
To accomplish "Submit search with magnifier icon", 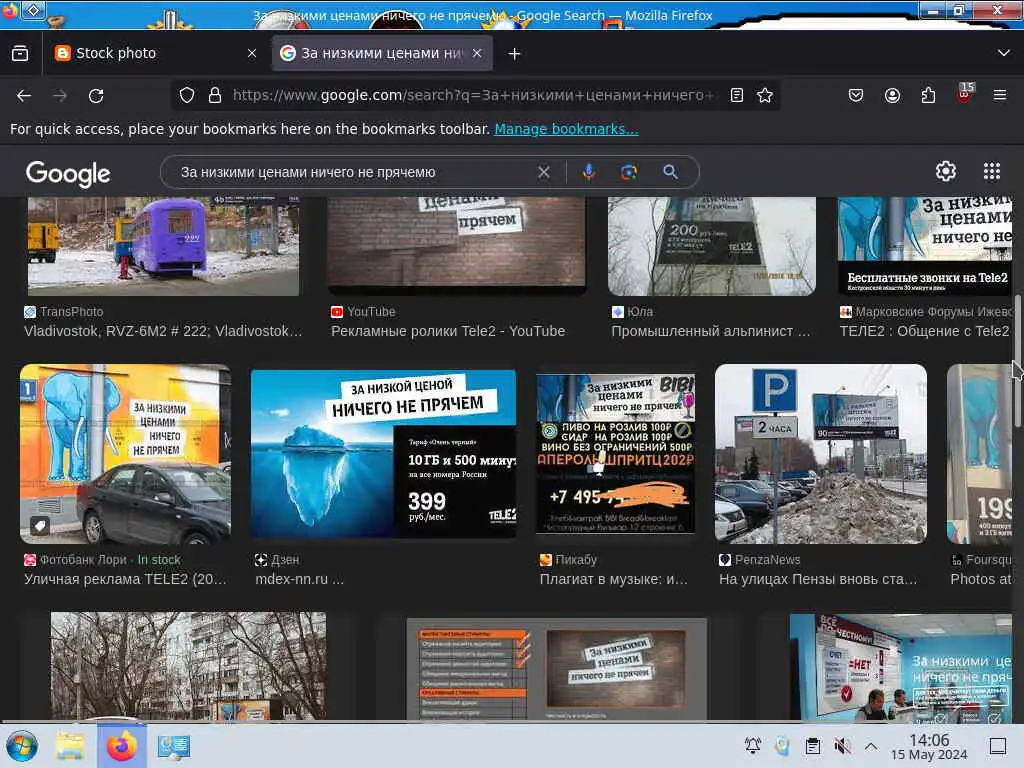I will point(670,172).
